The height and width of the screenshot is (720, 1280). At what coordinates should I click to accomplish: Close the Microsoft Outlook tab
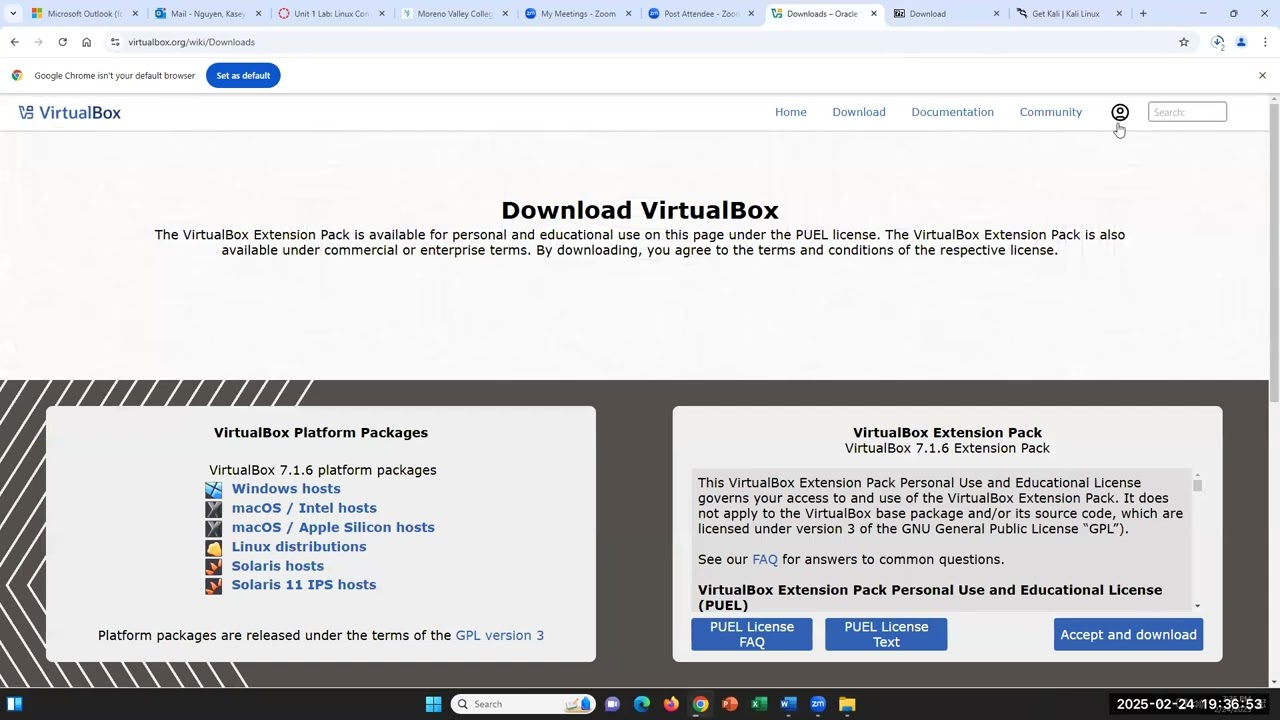(x=135, y=14)
